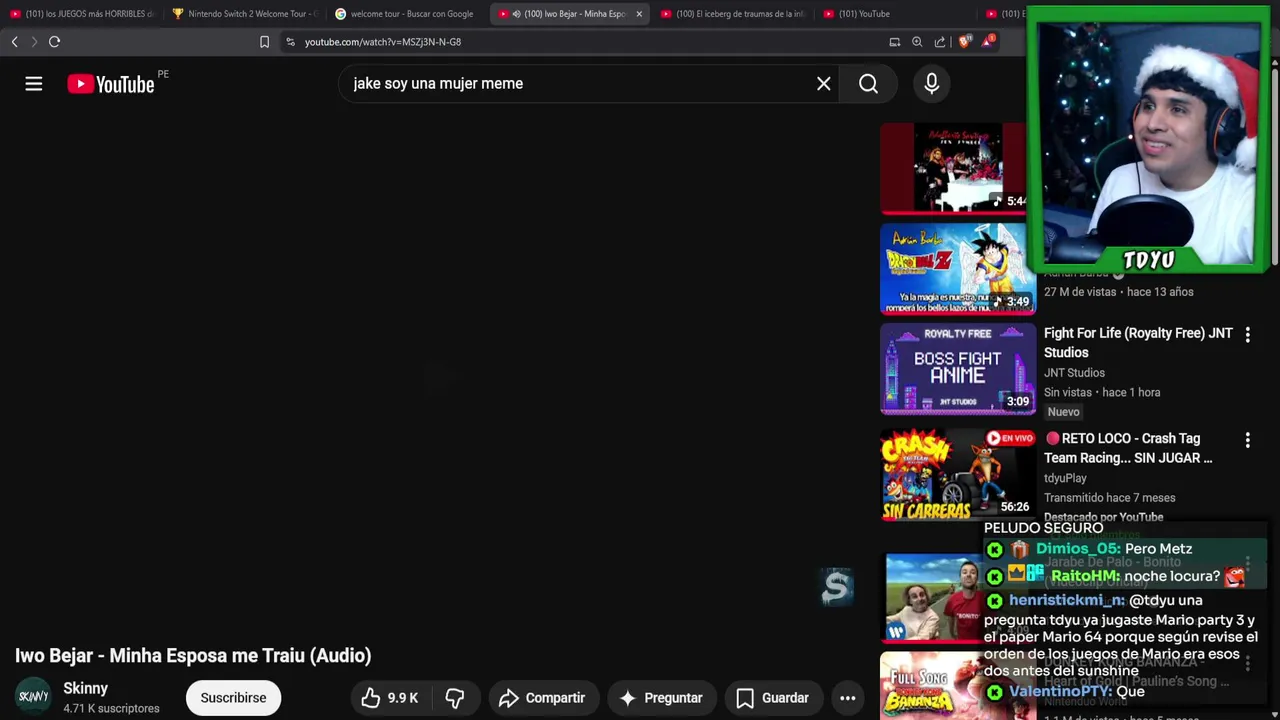Click the Preguntar button
Screen dimensions: 1280x720
(x=661, y=698)
